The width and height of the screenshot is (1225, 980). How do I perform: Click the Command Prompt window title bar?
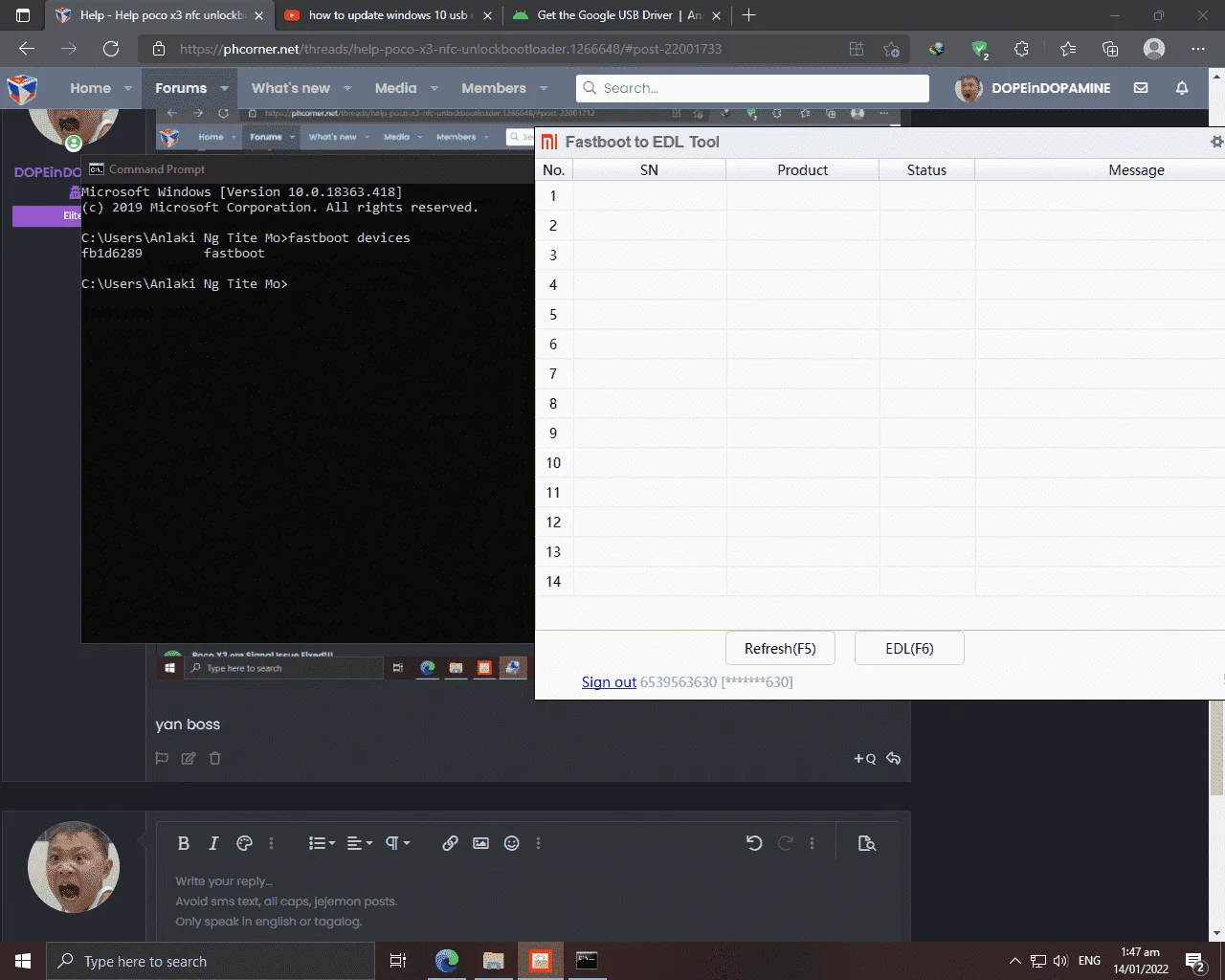[x=307, y=168]
